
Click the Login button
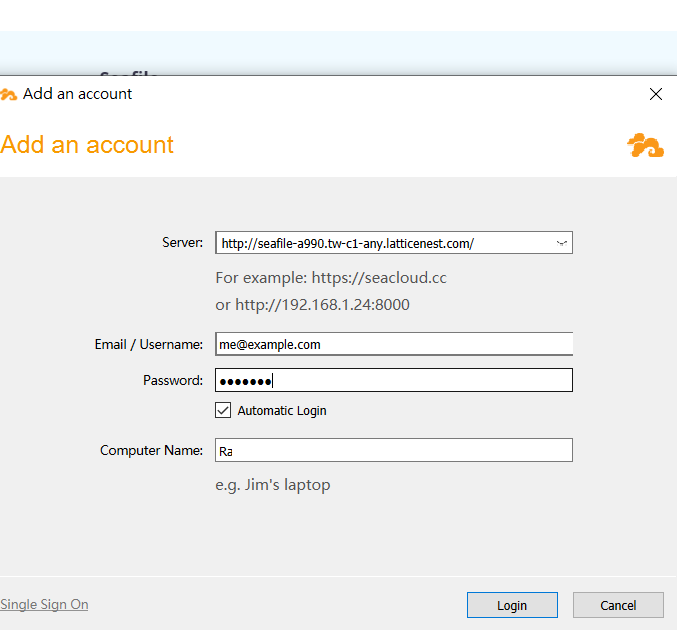(512, 605)
